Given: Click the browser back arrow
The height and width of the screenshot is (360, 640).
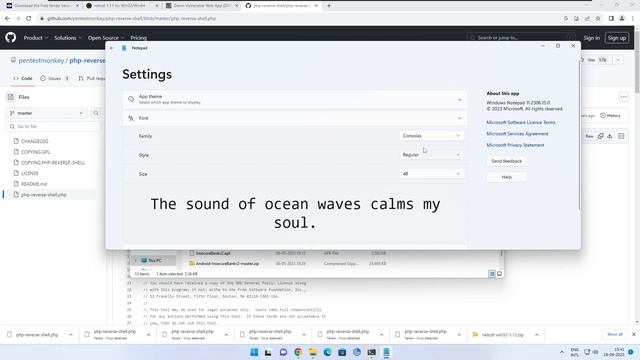Looking at the screenshot, I should pos(7,18).
